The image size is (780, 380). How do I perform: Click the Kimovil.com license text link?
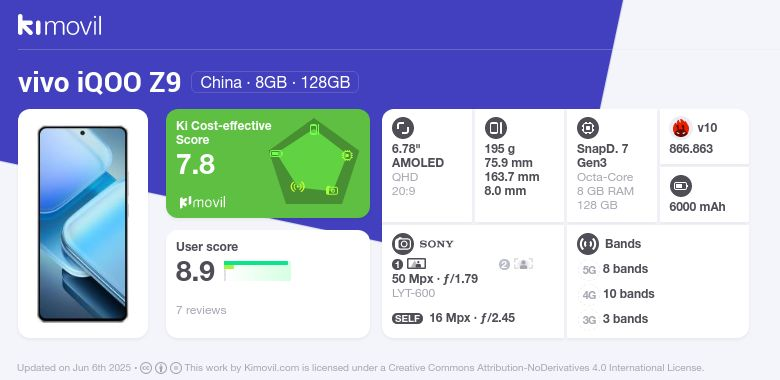(273, 368)
